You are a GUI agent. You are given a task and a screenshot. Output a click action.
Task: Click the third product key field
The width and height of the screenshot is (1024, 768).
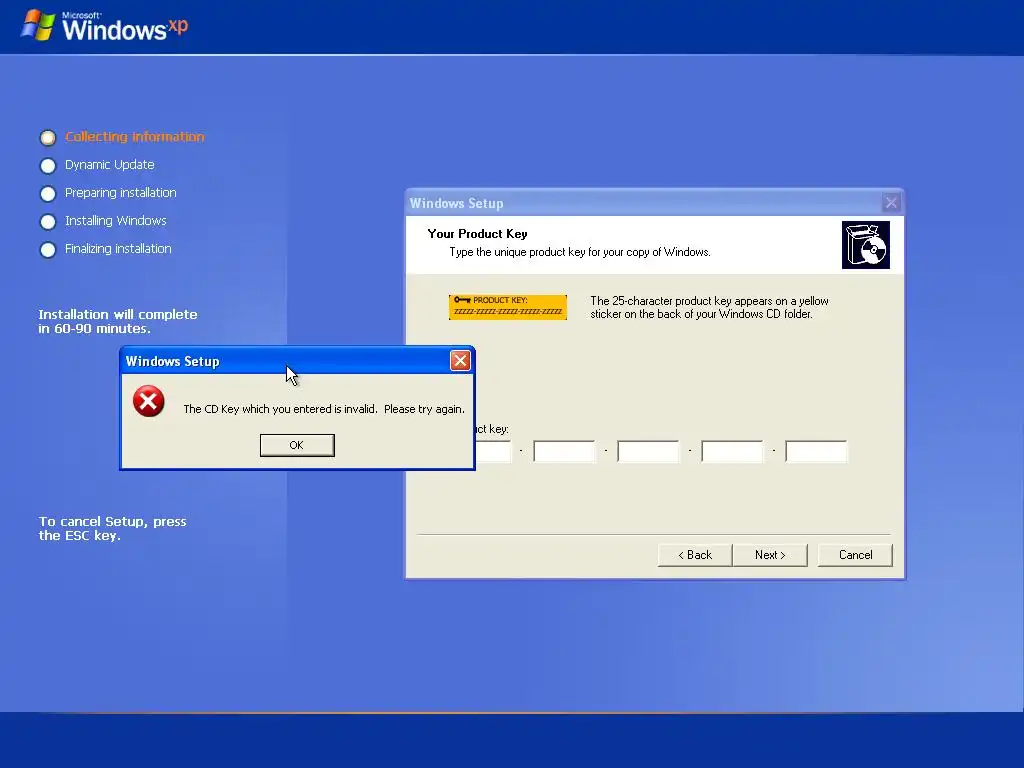point(648,451)
